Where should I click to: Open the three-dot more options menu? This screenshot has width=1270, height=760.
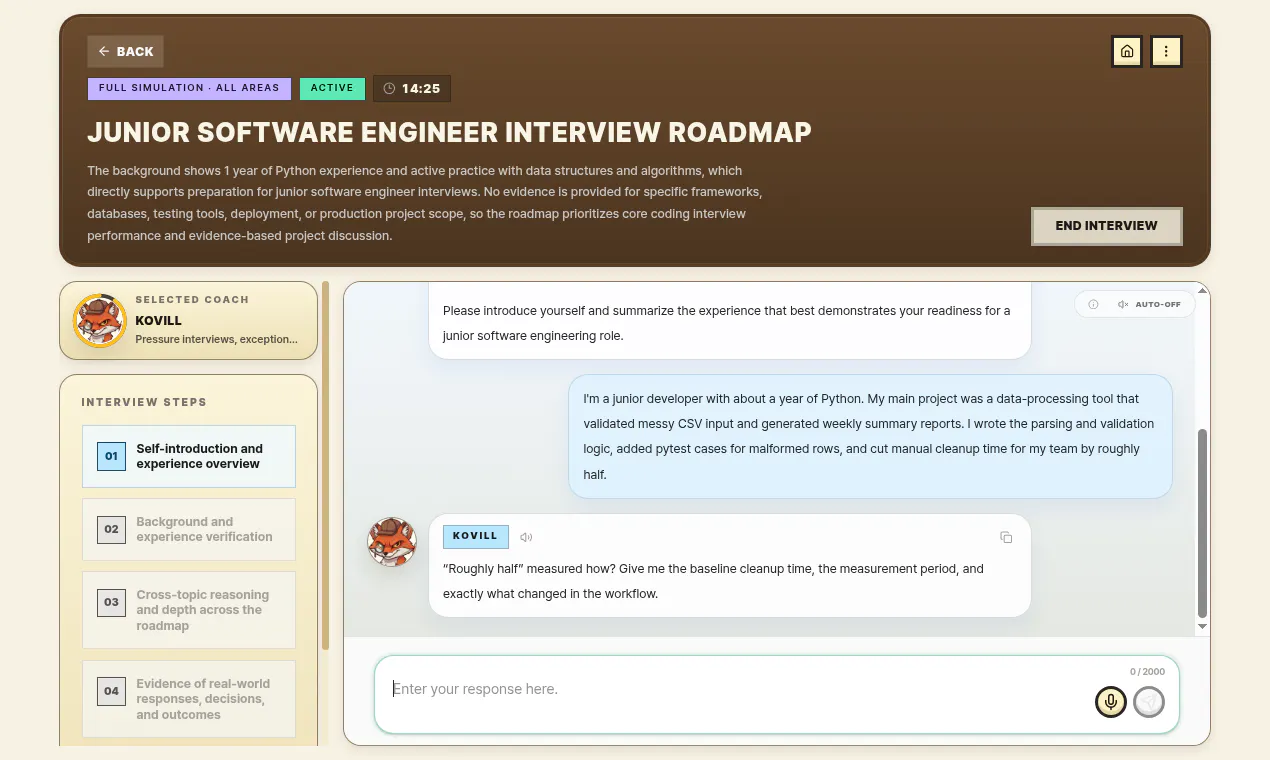[x=1166, y=51]
